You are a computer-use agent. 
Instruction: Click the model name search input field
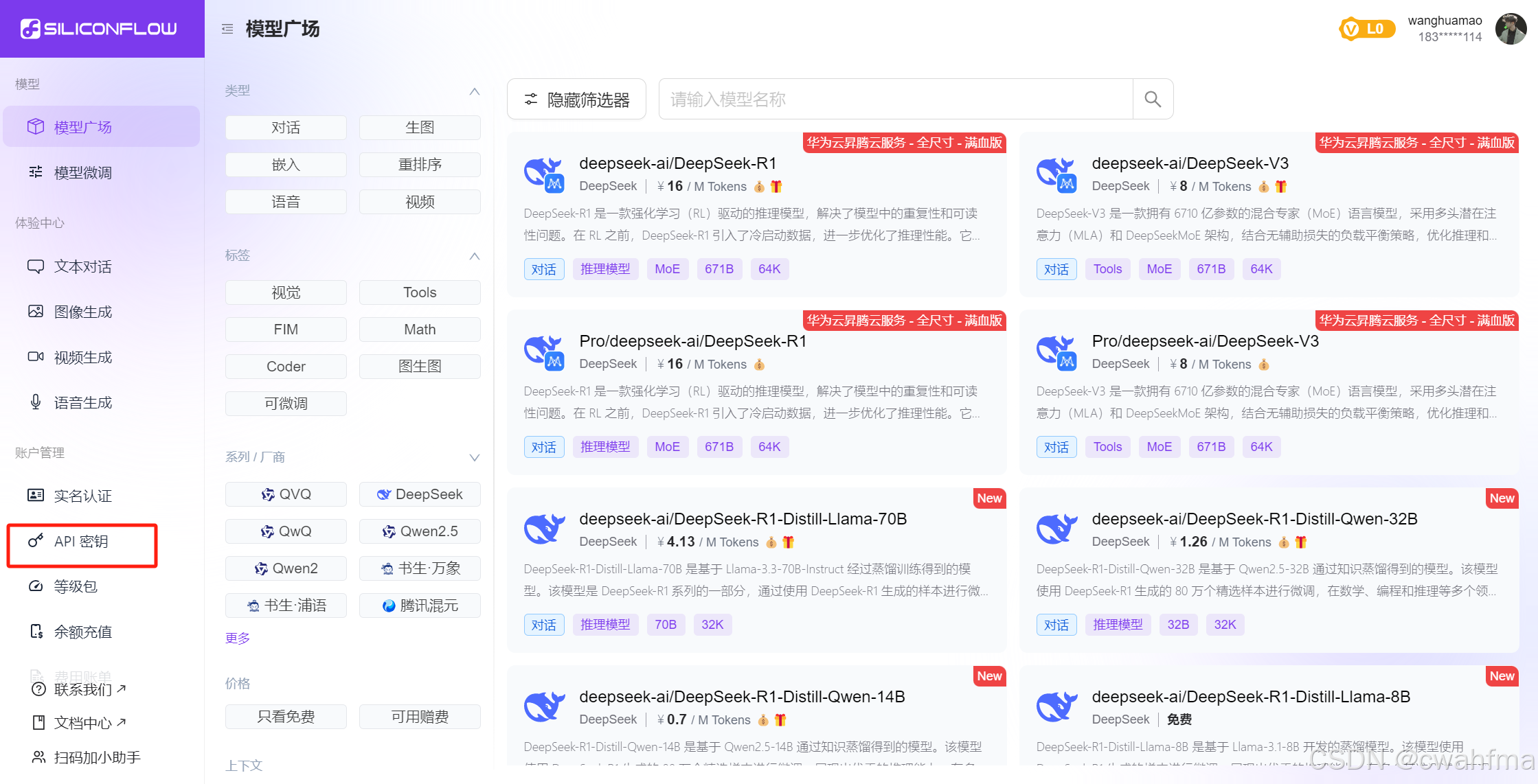(893, 99)
